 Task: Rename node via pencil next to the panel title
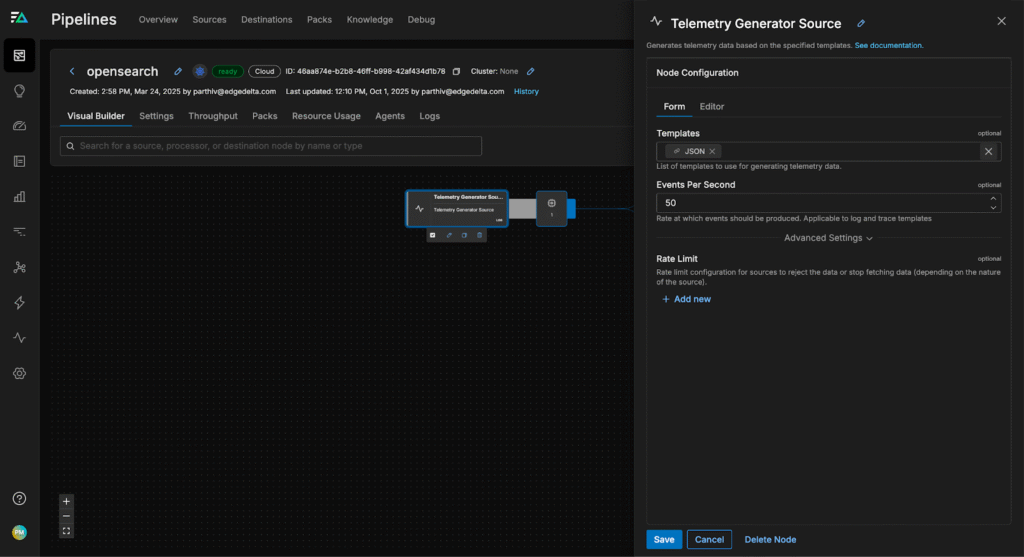click(861, 23)
